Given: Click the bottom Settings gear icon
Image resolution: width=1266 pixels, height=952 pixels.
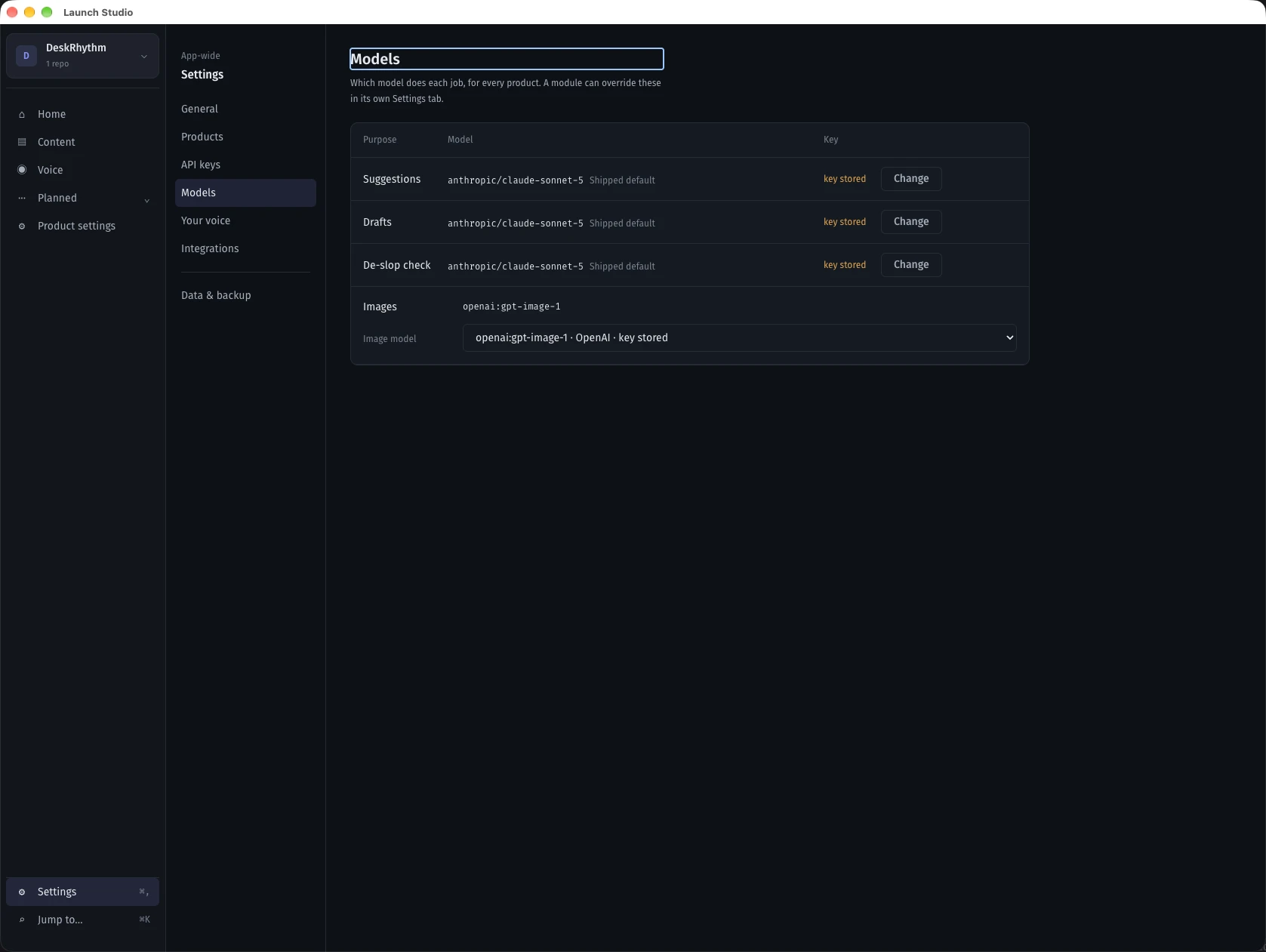Looking at the screenshot, I should tap(22, 892).
